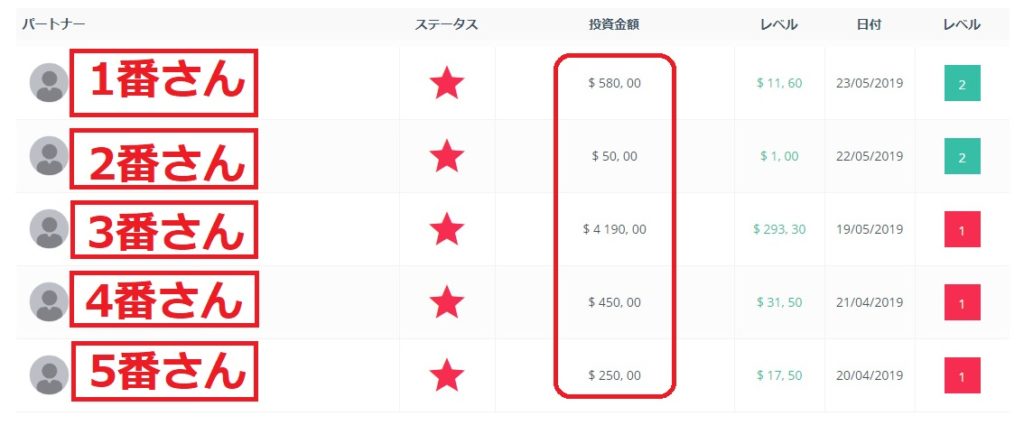
Task: Click the avatar icon of 4番さん
Action: coord(49,302)
